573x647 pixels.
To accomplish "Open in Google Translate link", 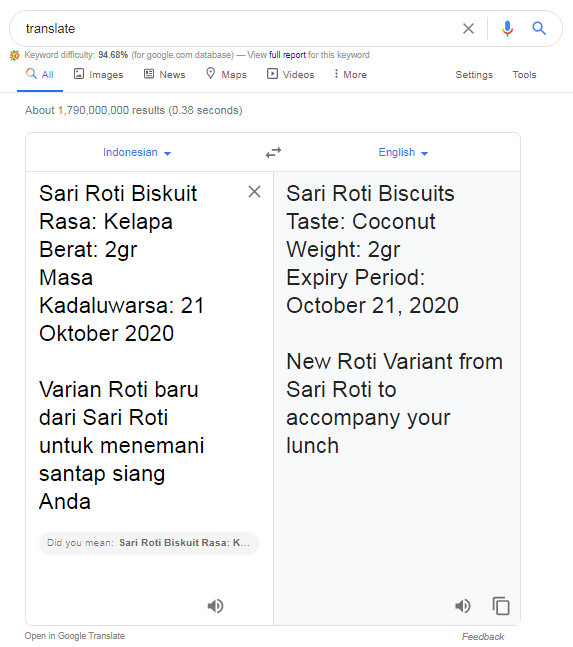I will coord(75,635).
